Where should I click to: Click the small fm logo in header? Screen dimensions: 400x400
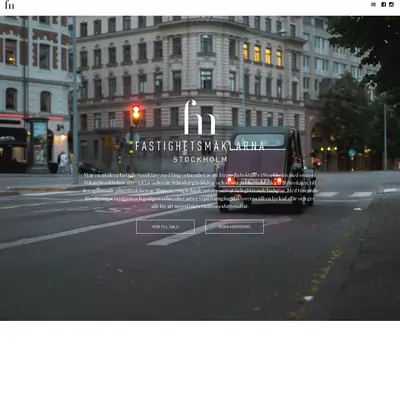point(10,5)
